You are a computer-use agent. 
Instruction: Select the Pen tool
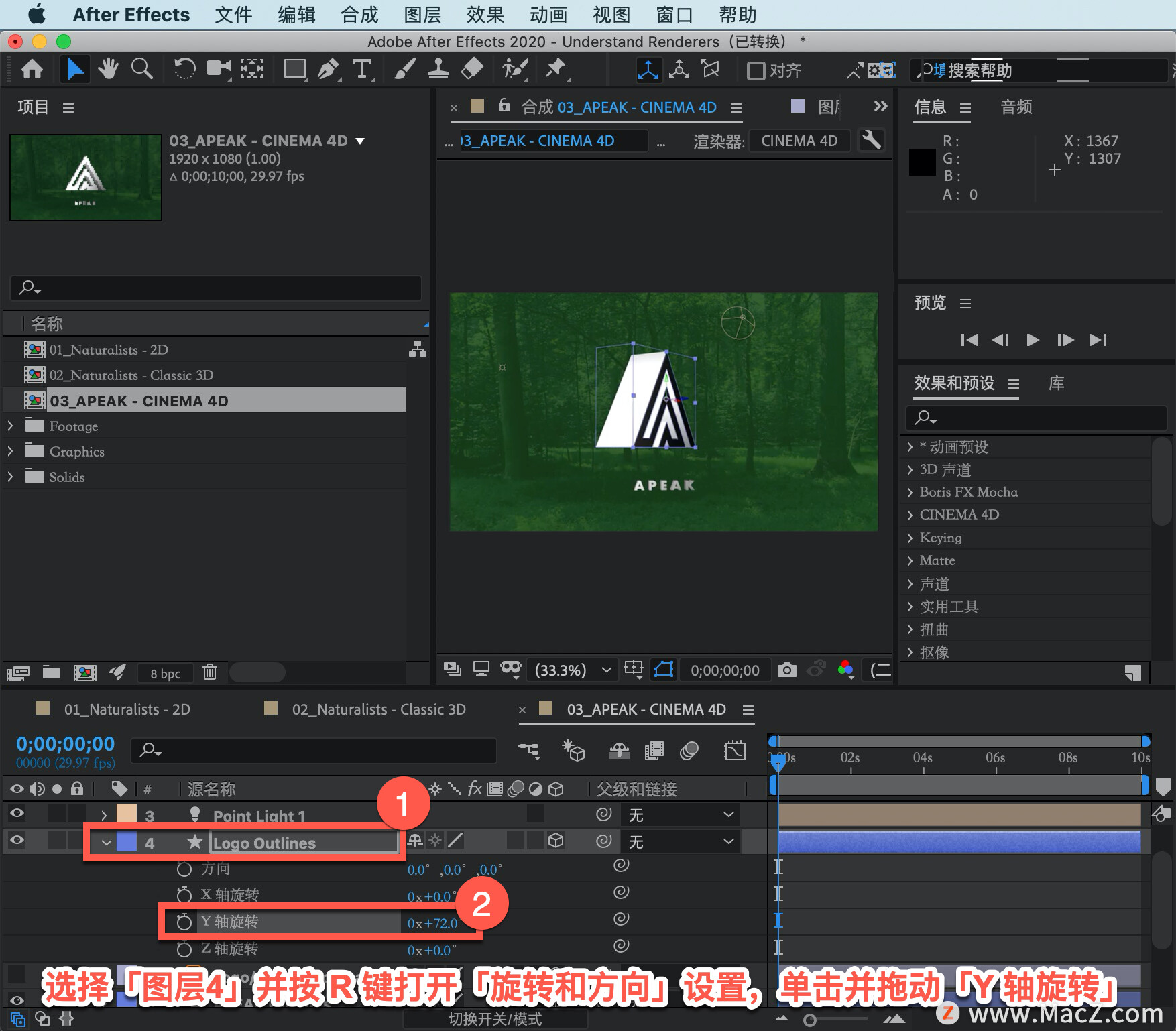(329, 69)
